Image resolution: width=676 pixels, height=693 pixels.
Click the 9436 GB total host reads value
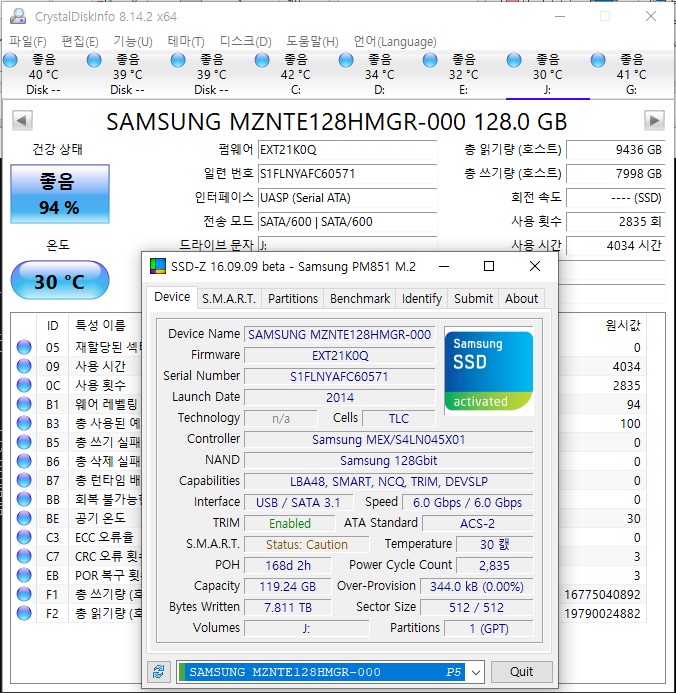(615, 149)
